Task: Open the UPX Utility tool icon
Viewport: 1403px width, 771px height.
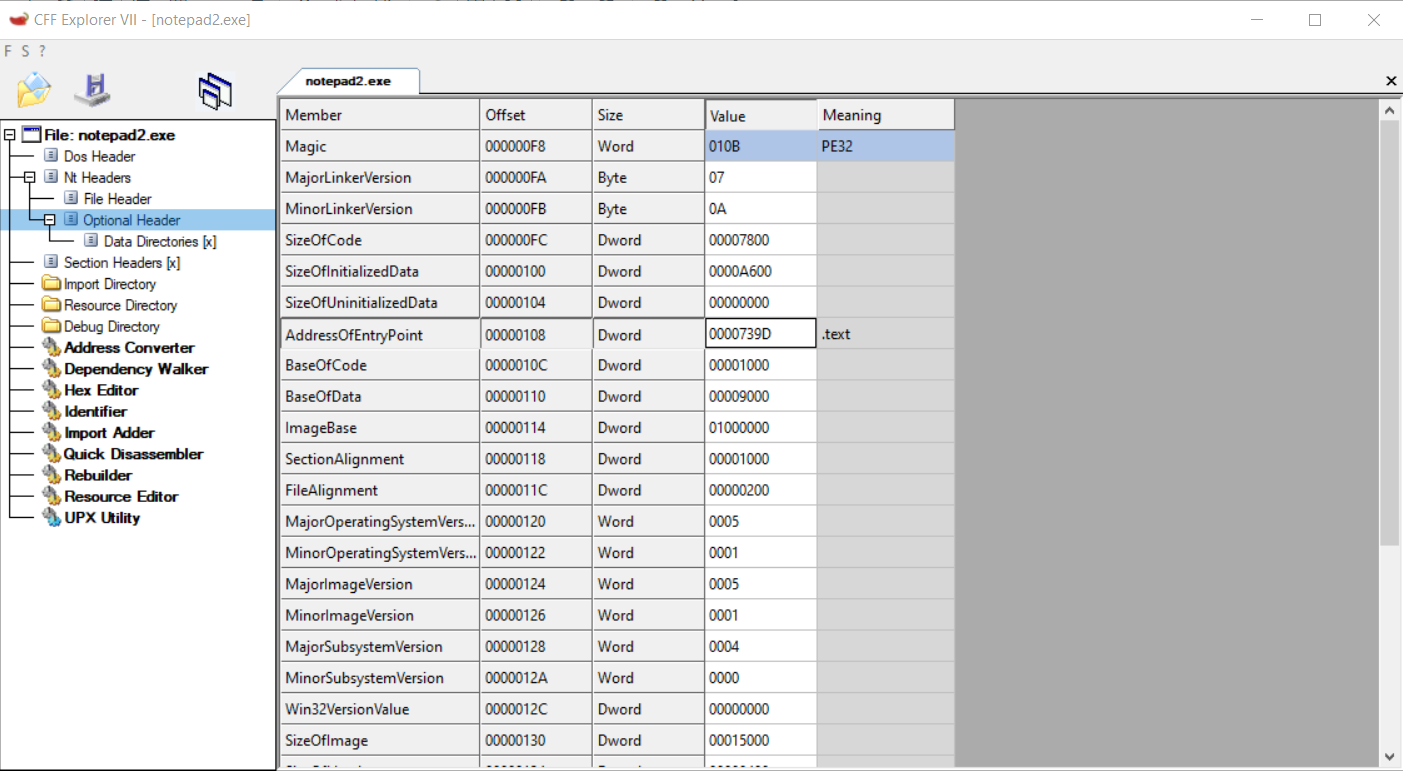Action: (51, 517)
